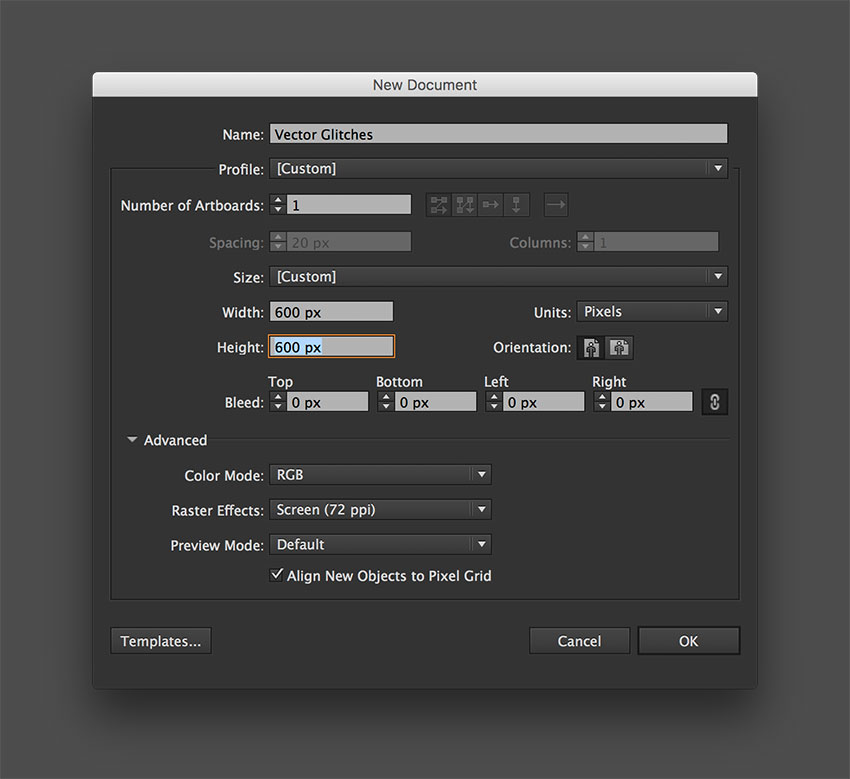Viewport: 850px width, 779px height.
Task: Select portrait orientation
Action: 590,347
